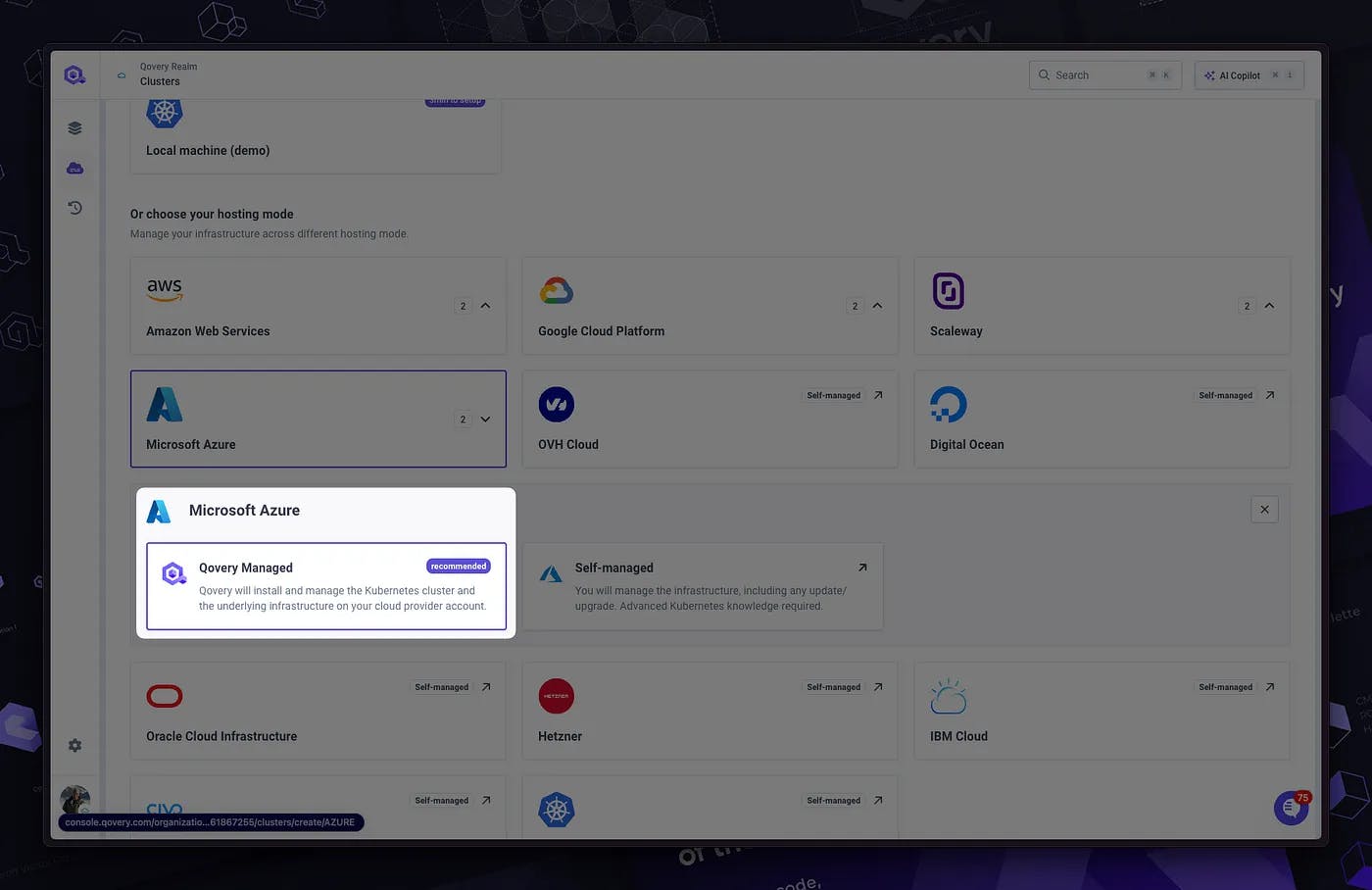Open the AI Copilot button
The image size is (1372, 890).
pos(1249,75)
